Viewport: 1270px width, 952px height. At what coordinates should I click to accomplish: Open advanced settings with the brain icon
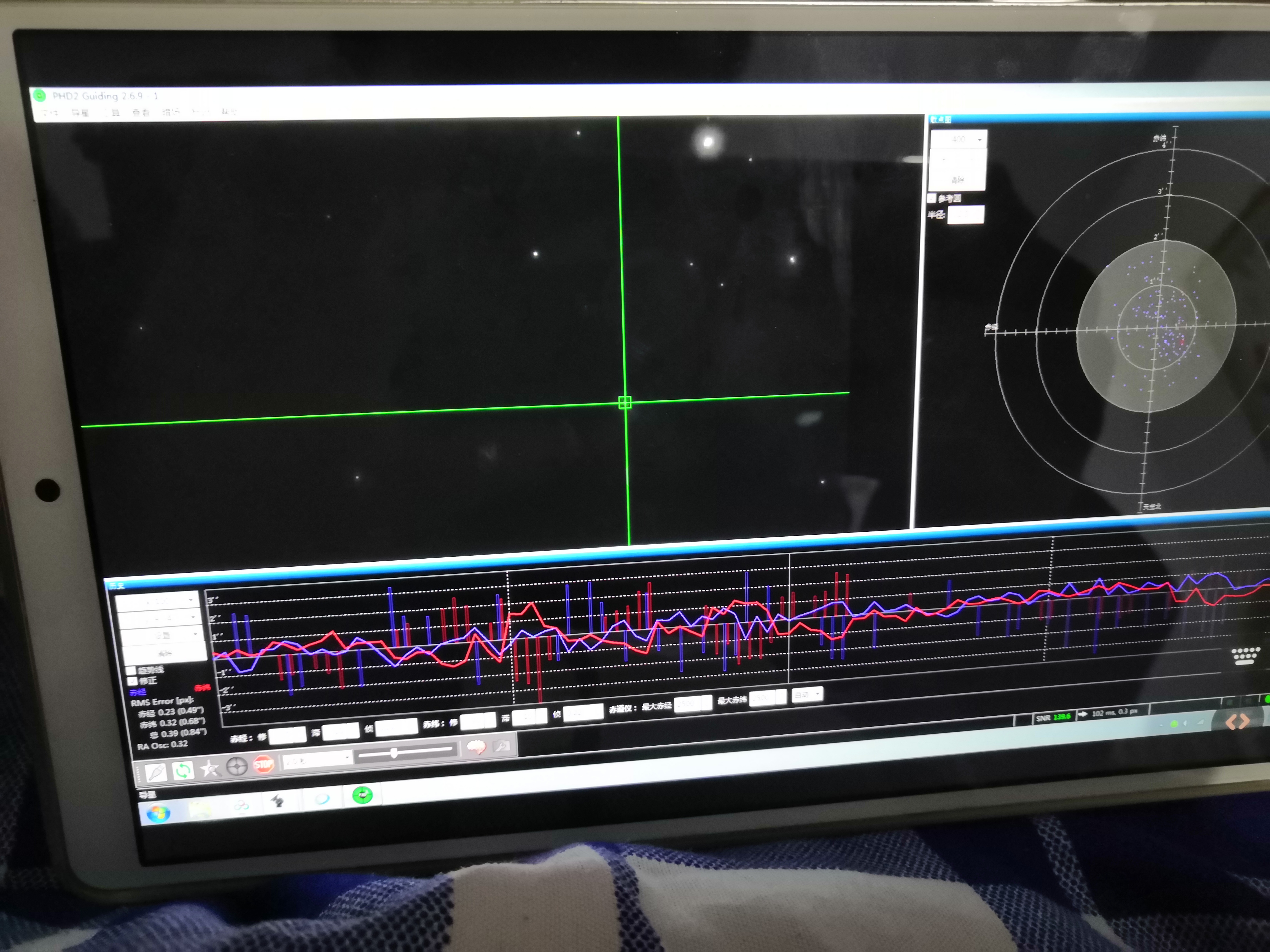(476, 747)
